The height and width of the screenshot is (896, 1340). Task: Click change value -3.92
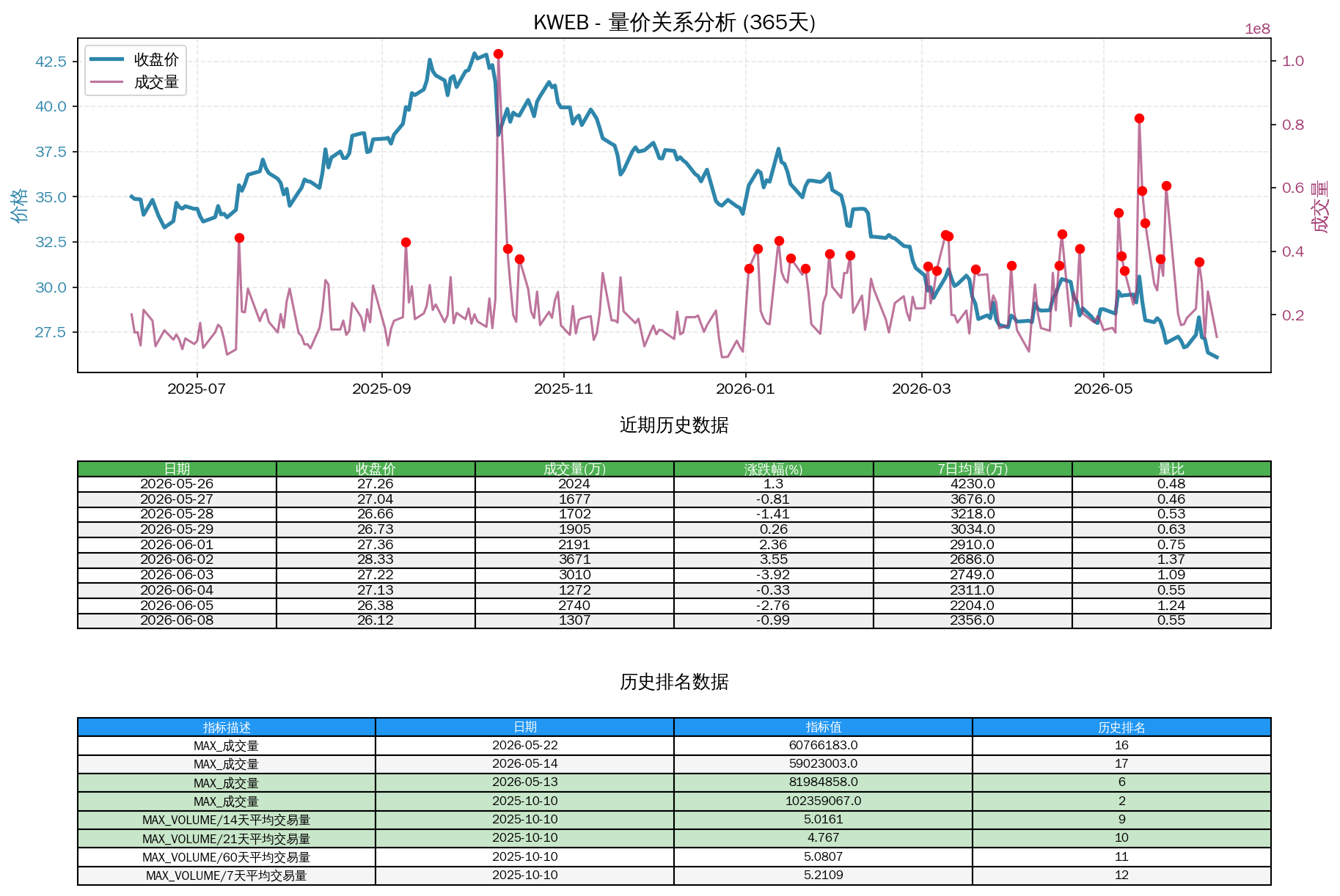click(x=774, y=575)
